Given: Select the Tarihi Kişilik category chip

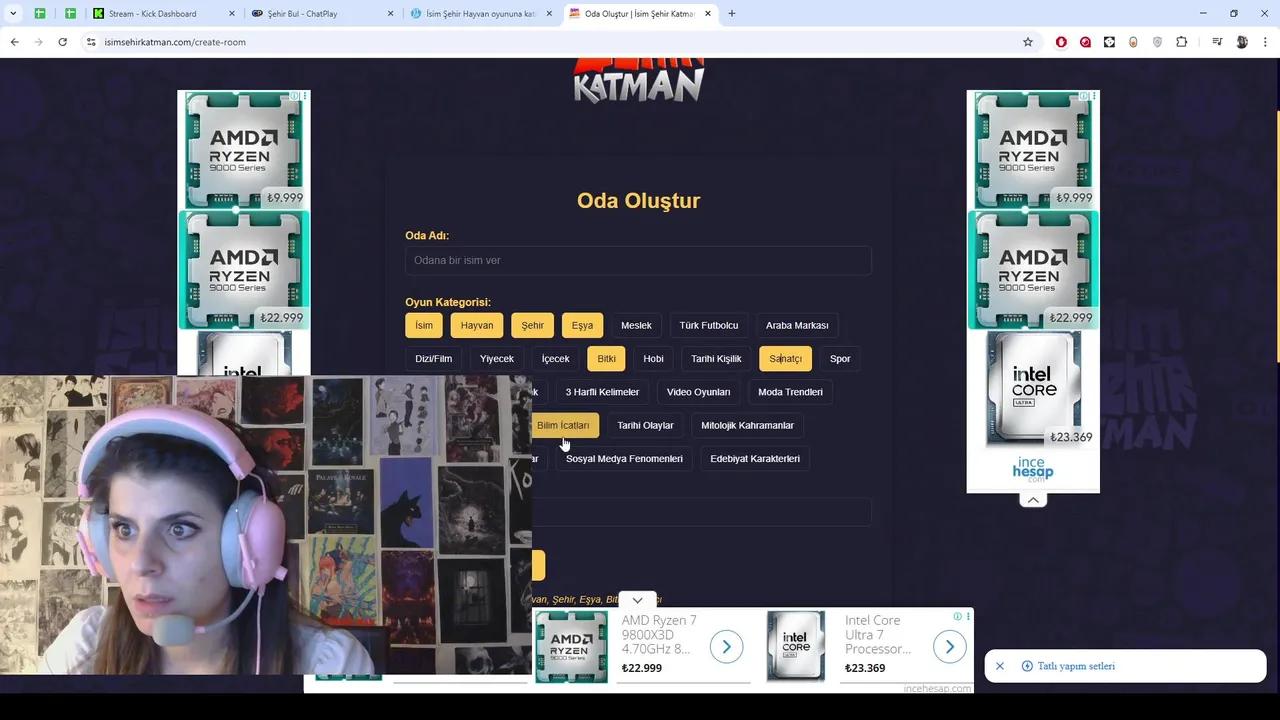Looking at the screenshot, I should point(716,359).
